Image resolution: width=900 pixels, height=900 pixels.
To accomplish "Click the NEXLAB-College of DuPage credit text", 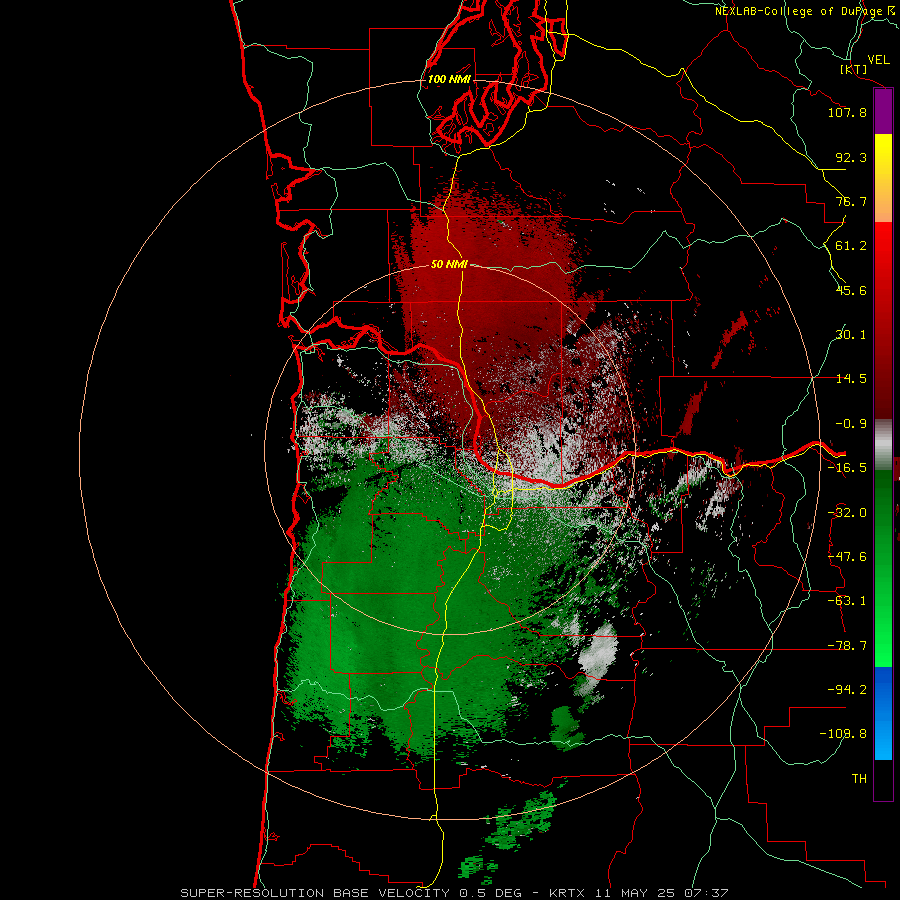I will [x=799, y=11].
